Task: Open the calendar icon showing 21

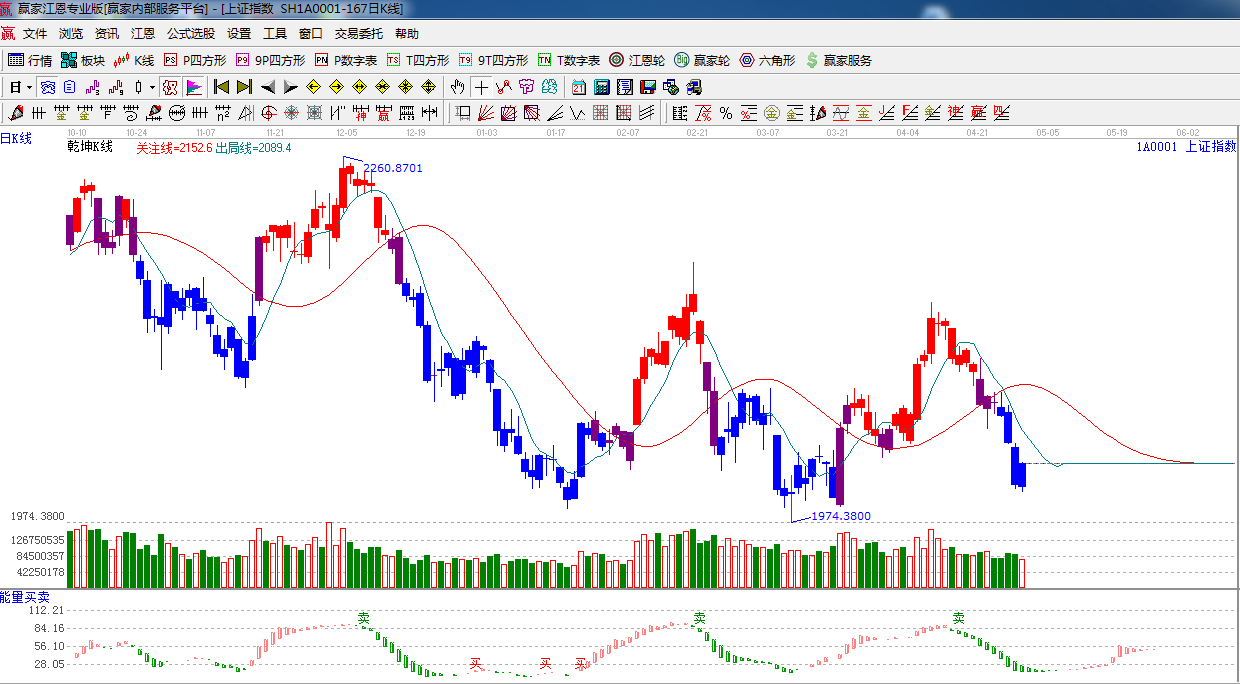Action: point(578,87)
